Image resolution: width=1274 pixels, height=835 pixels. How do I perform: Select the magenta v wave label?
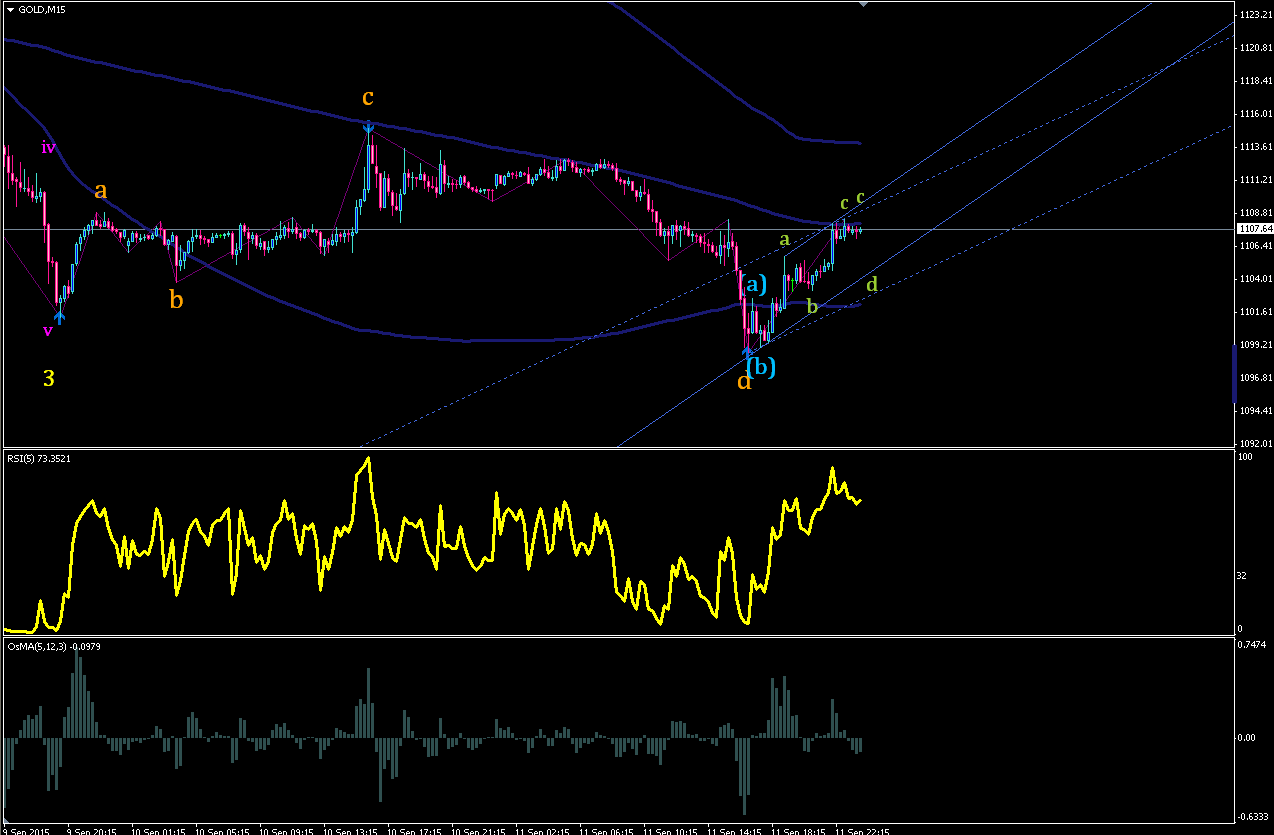pos(47,331)
